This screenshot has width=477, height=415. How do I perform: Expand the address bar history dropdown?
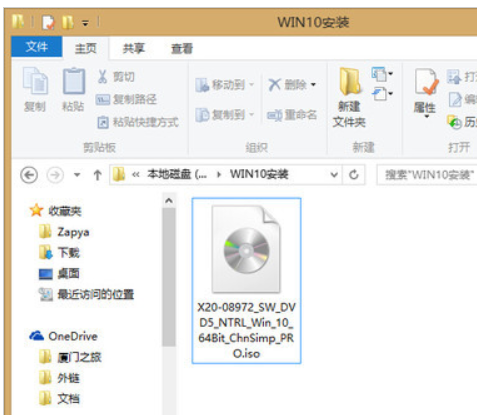click(x=334, y=175)
